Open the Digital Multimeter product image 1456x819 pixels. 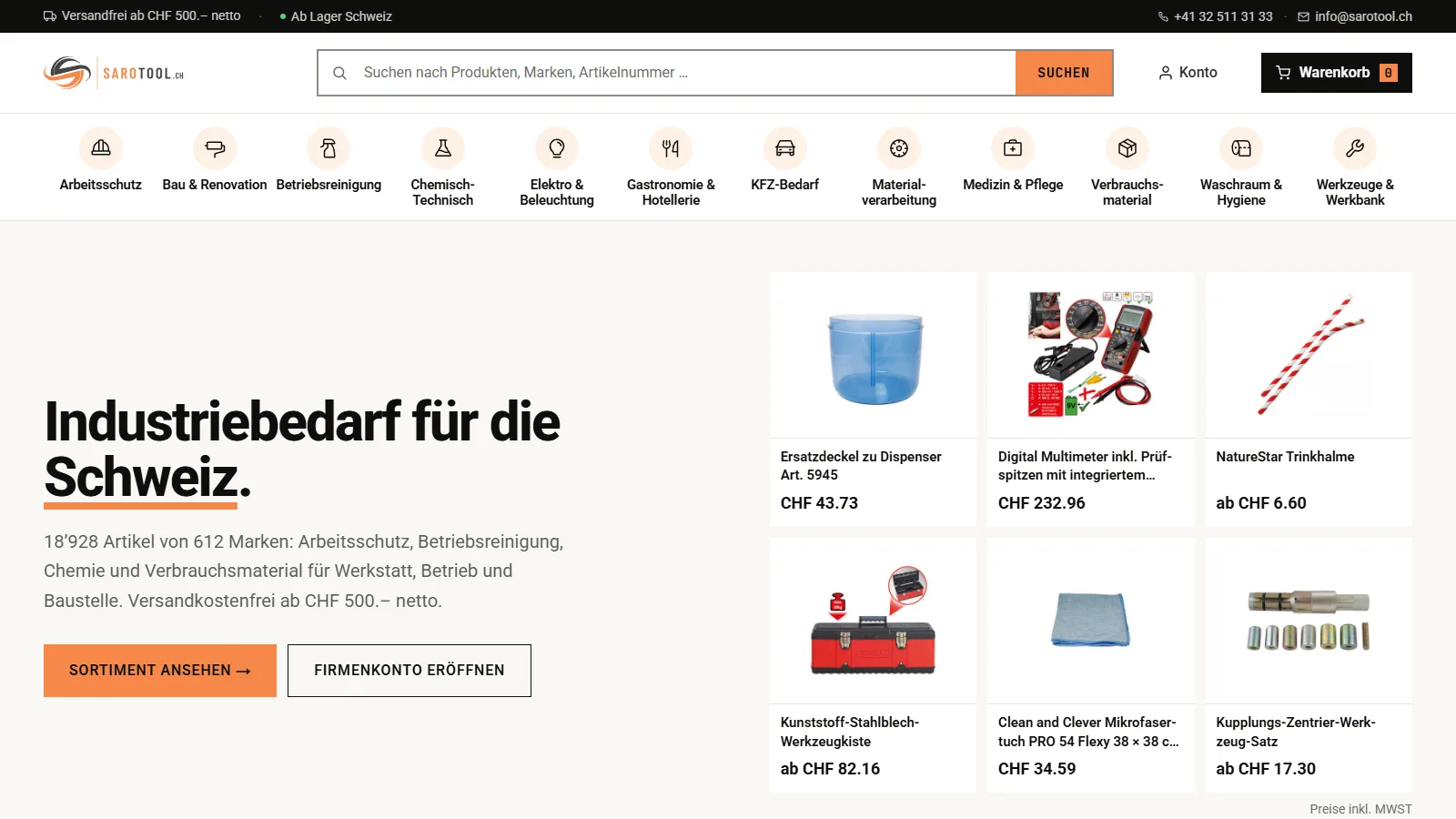1091,355
